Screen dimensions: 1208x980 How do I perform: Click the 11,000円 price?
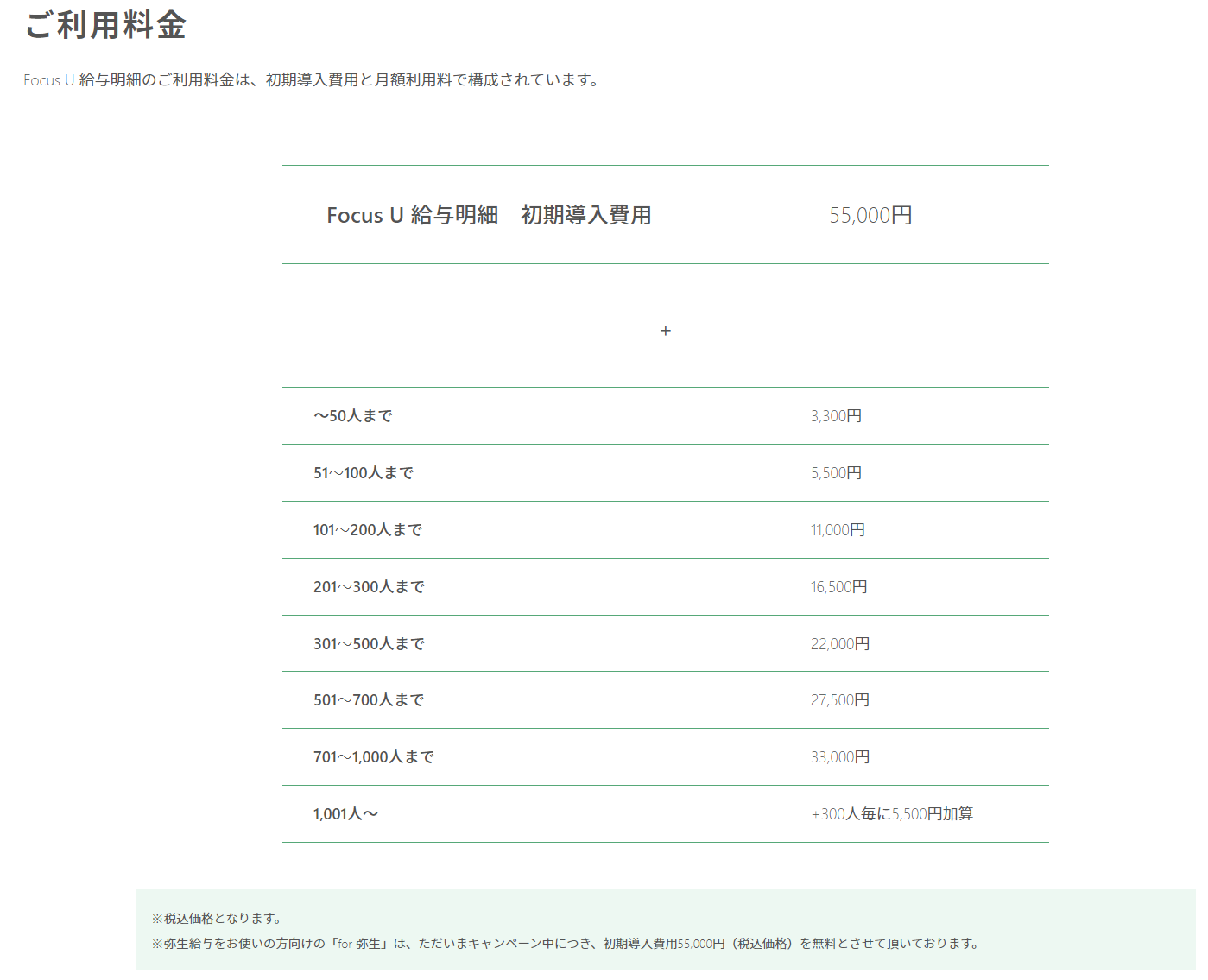click(838, 530)
